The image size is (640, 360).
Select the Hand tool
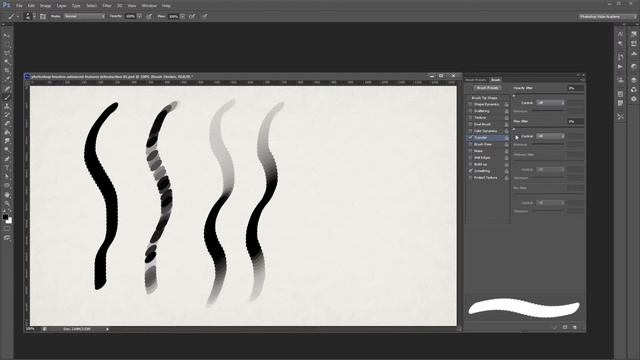[x=7, y=194]
